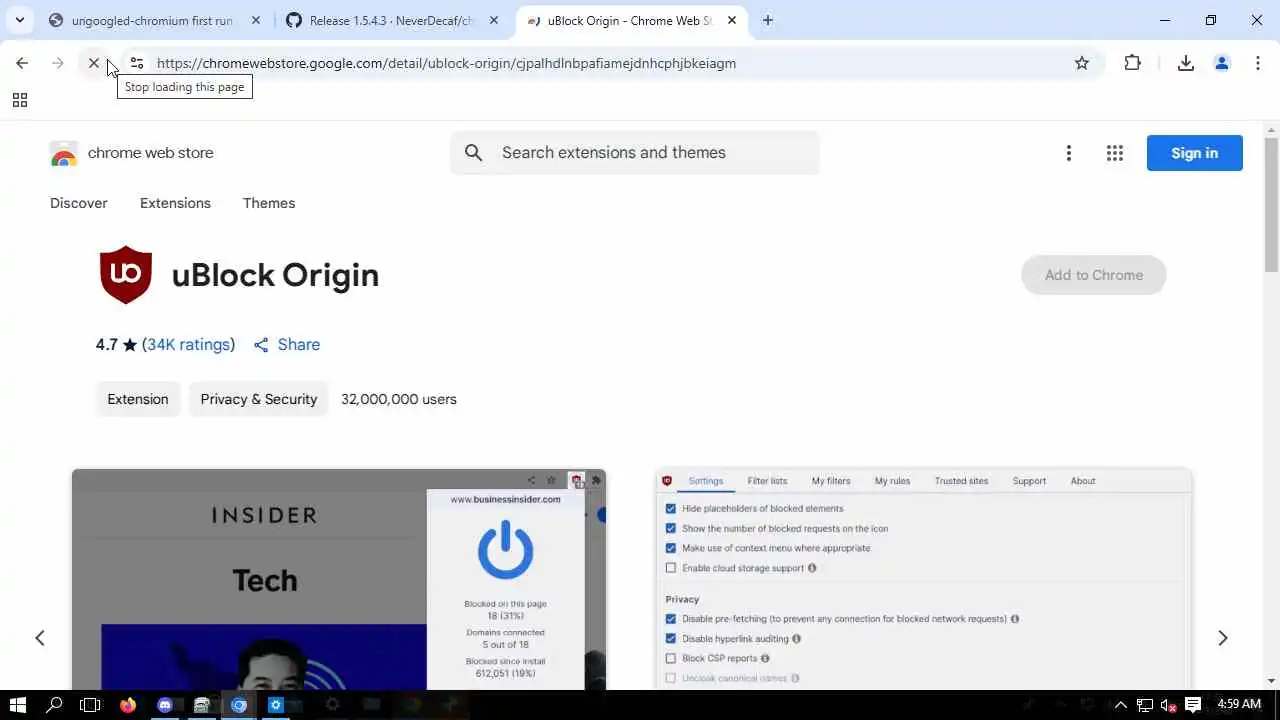Open the Themes section
1280x720 pixels.
click(x=269, y=203)
